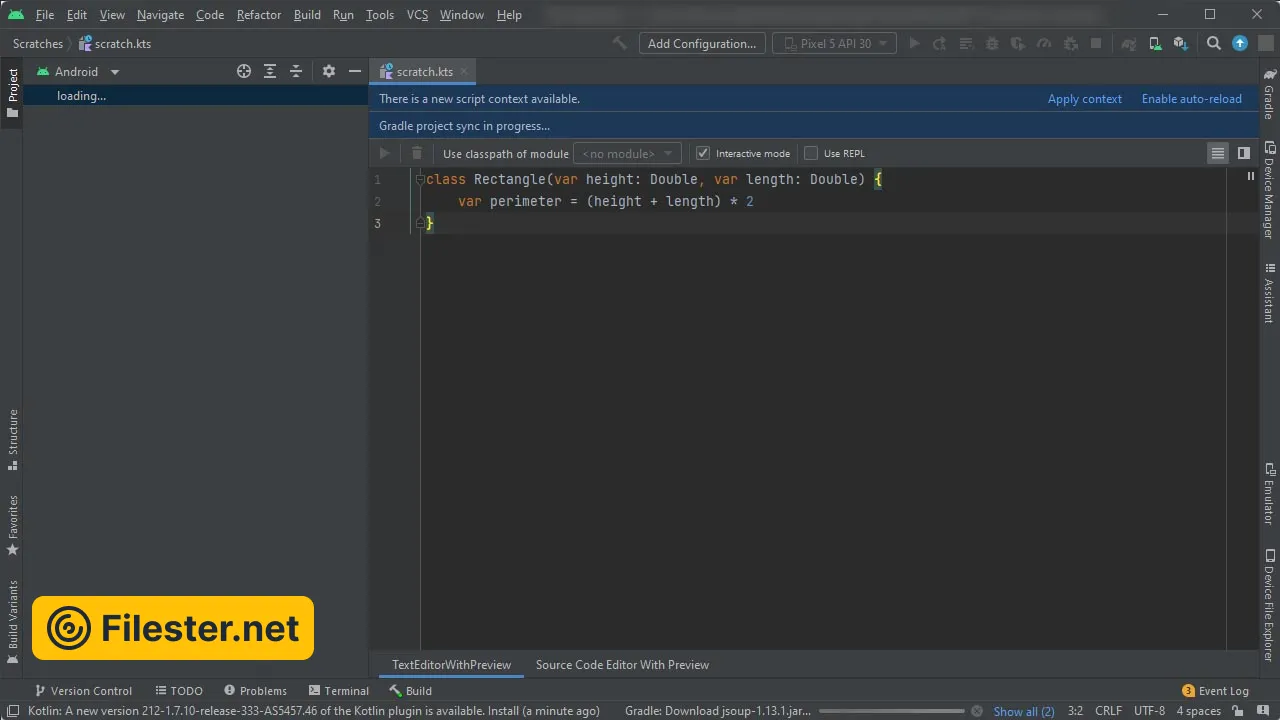Screen dimensions: 1280x720
Task: Enable the Use REPL checkbox
Action: (811, 153)
